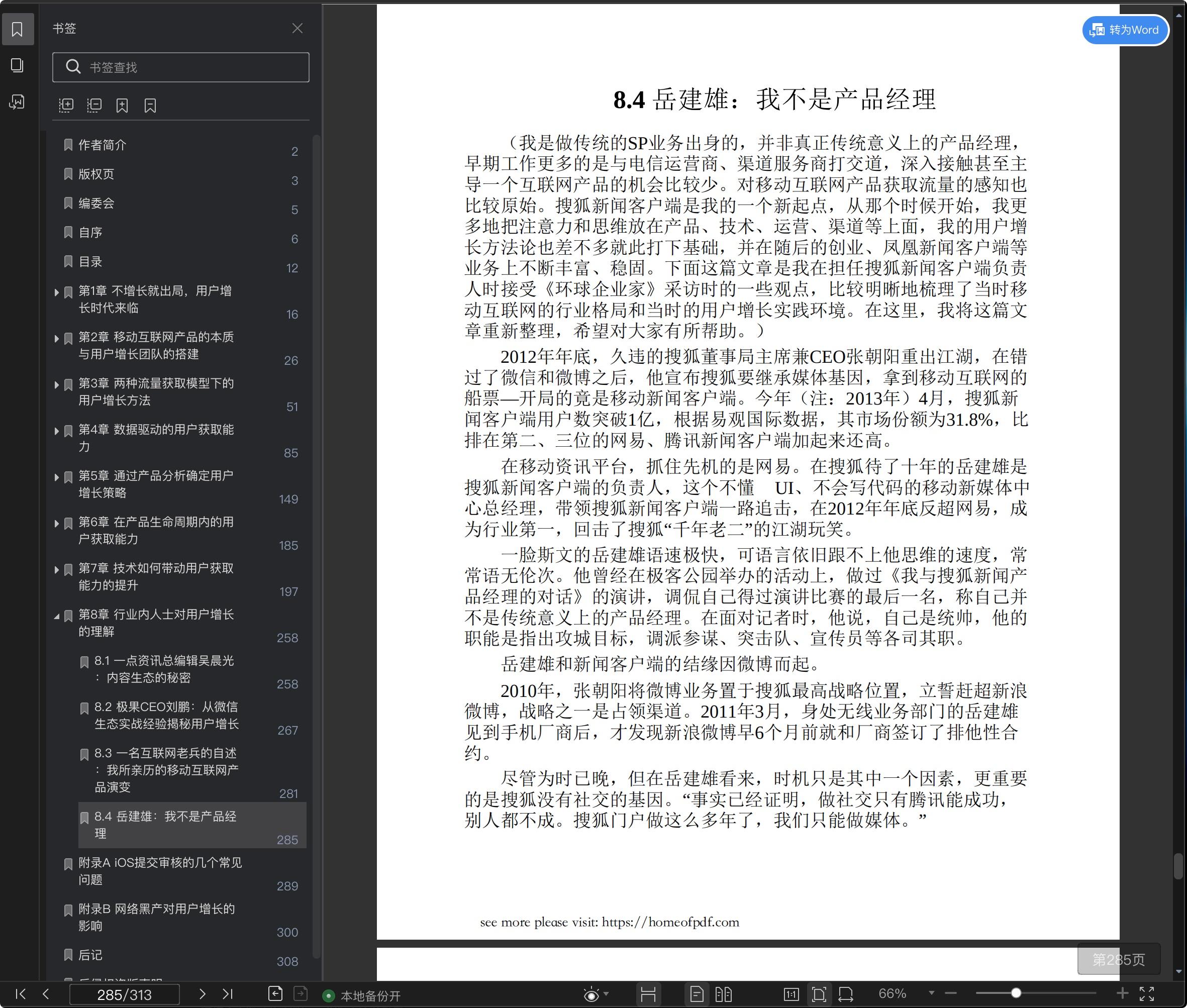Screen dimensions: 1187x1008
Task: Jump to last page icon
Action: (228, 994)
